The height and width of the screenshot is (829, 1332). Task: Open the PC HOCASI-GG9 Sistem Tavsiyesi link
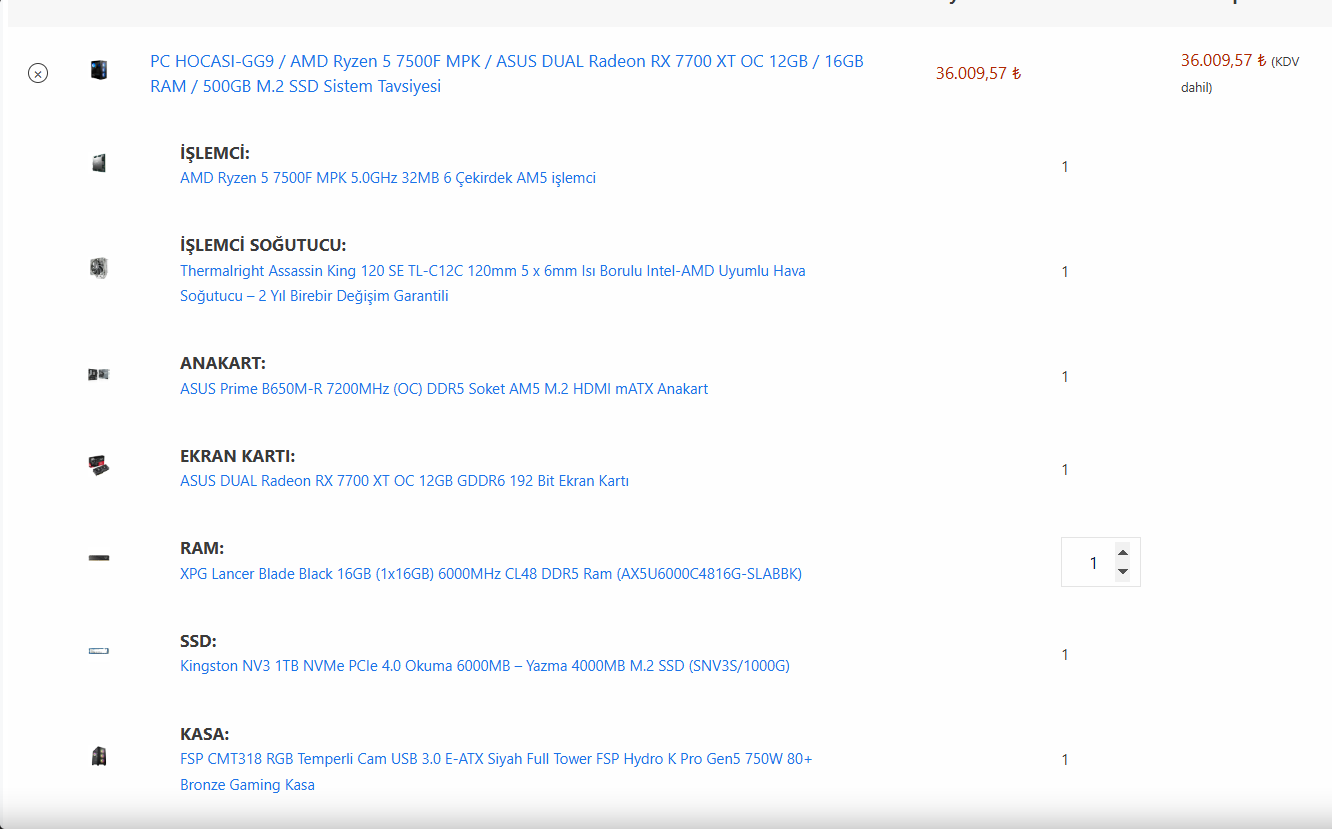(x=507, y=73)
